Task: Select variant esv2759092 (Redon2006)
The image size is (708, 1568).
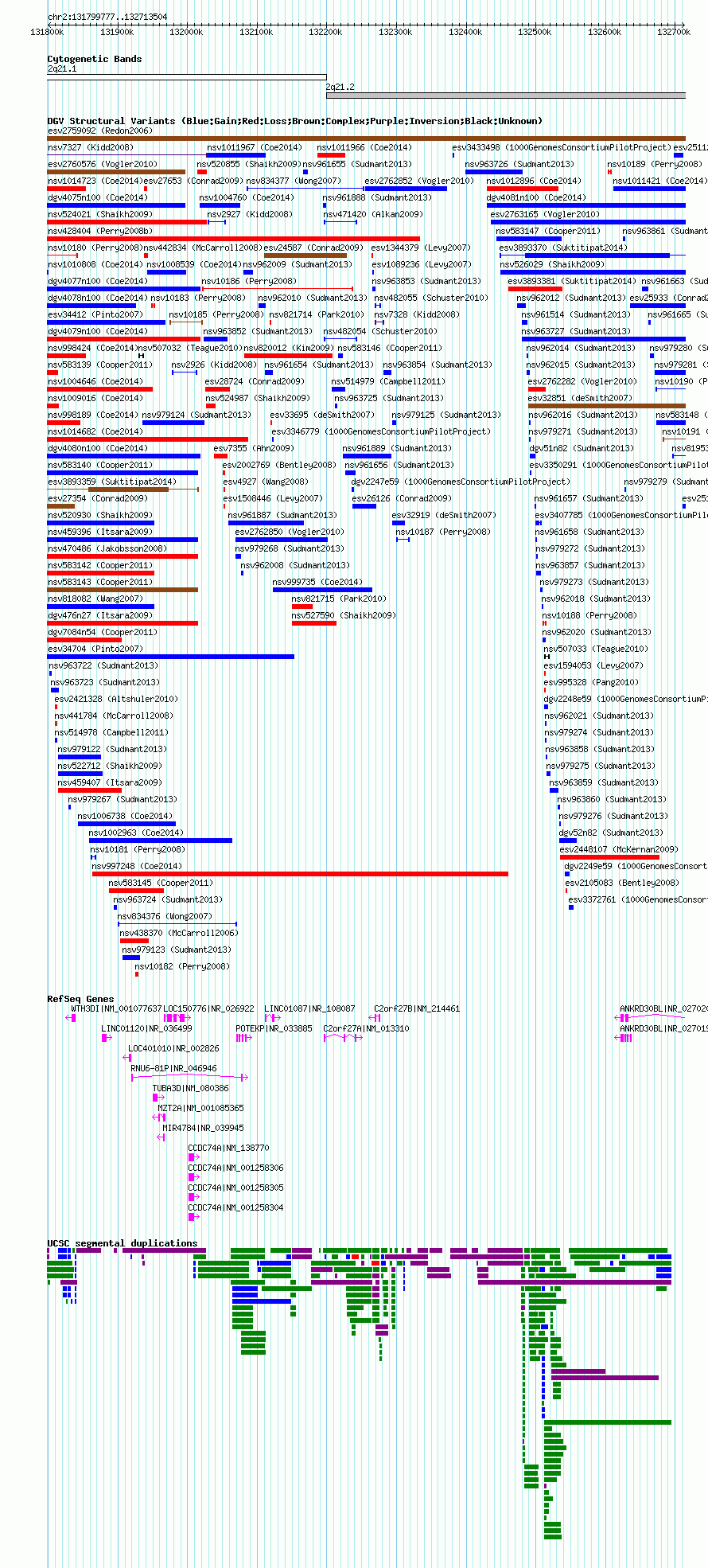Action: tap(366, 138)
